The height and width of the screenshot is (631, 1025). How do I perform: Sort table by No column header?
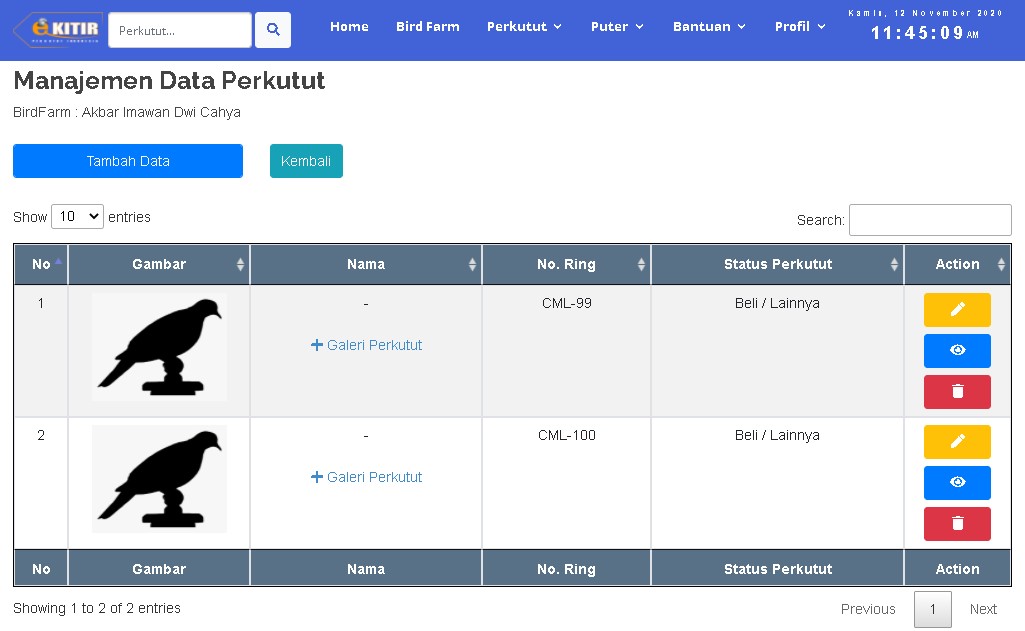[x=41, y=265]
